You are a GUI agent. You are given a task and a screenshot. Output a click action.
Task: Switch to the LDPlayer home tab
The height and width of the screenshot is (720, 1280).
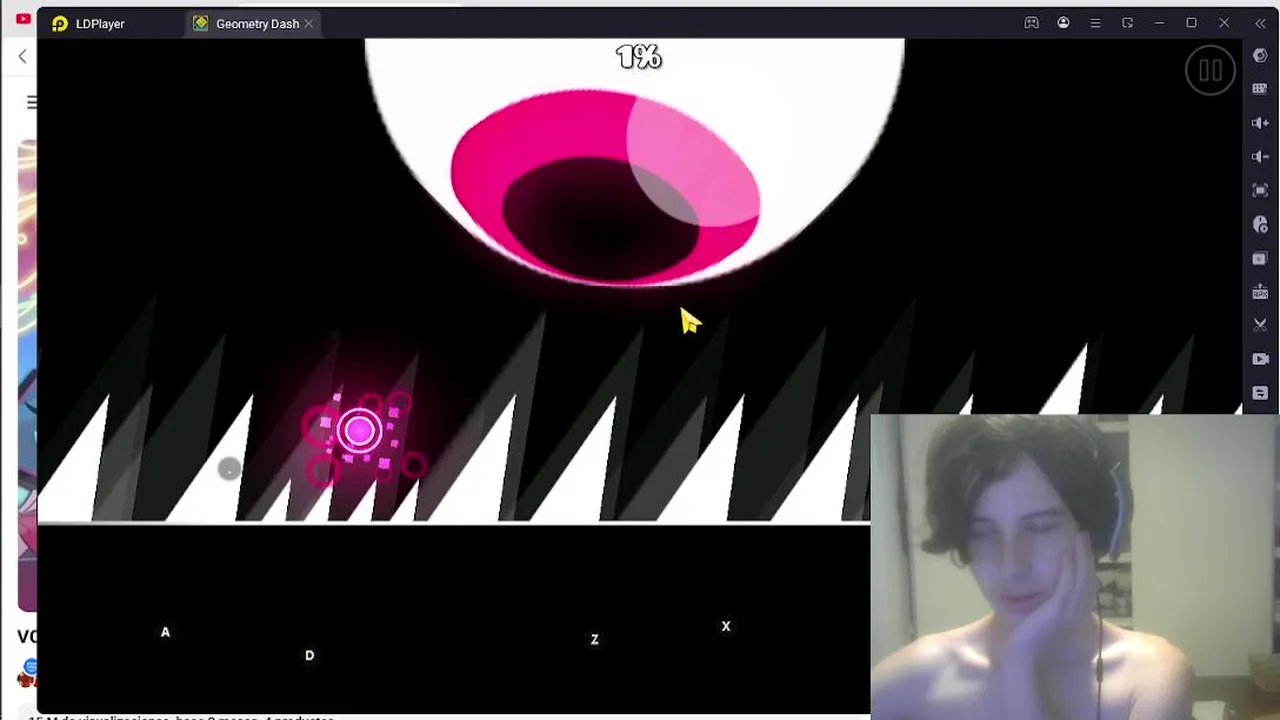88,23
